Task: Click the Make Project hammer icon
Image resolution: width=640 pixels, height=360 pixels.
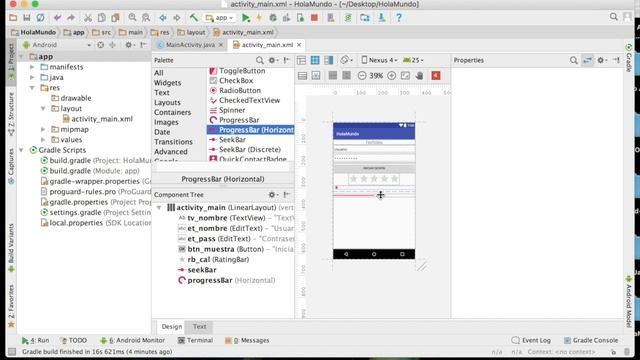Action: coord(193,18)
